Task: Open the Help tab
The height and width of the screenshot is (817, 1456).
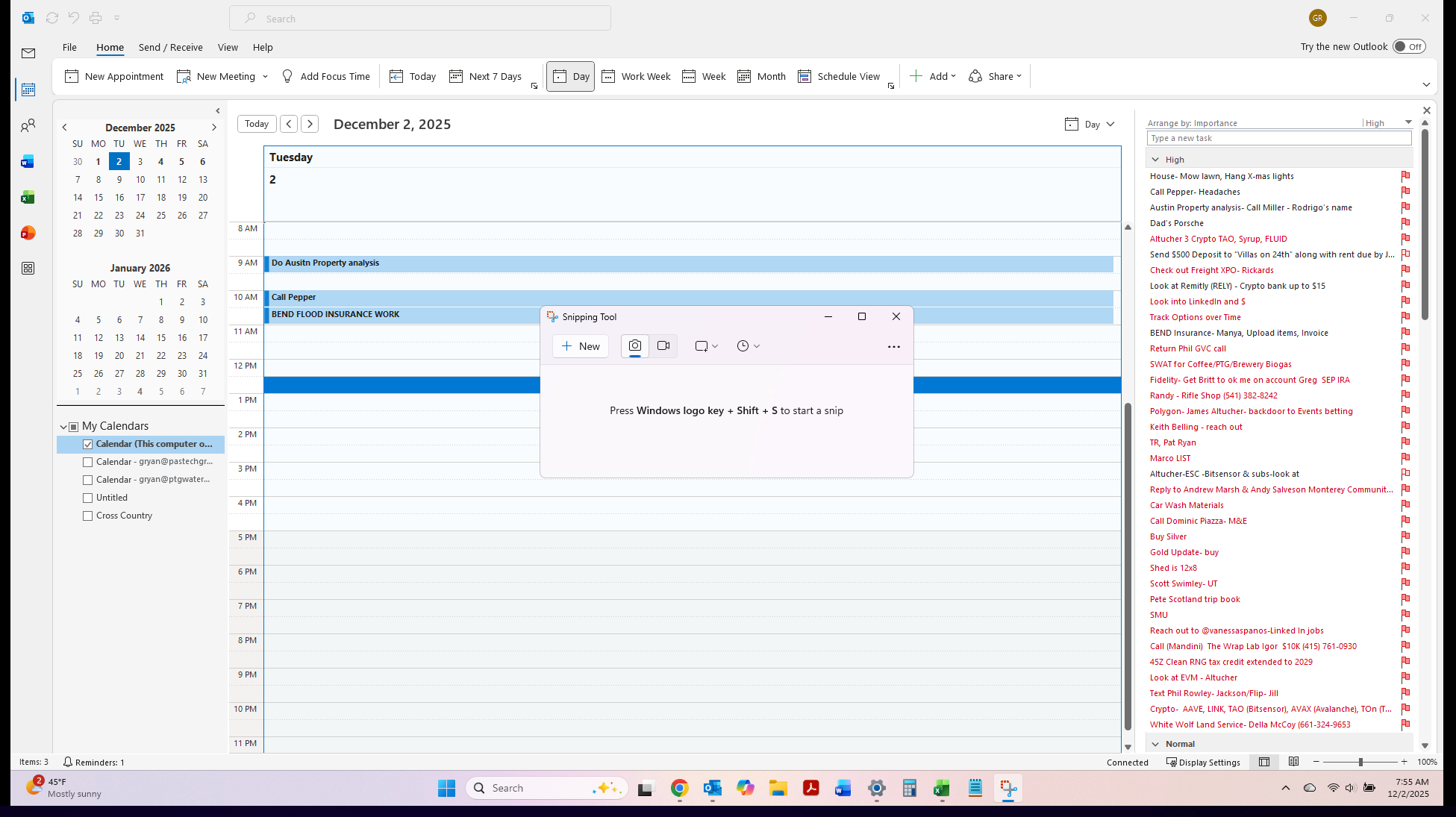Action: pos(263,47)
